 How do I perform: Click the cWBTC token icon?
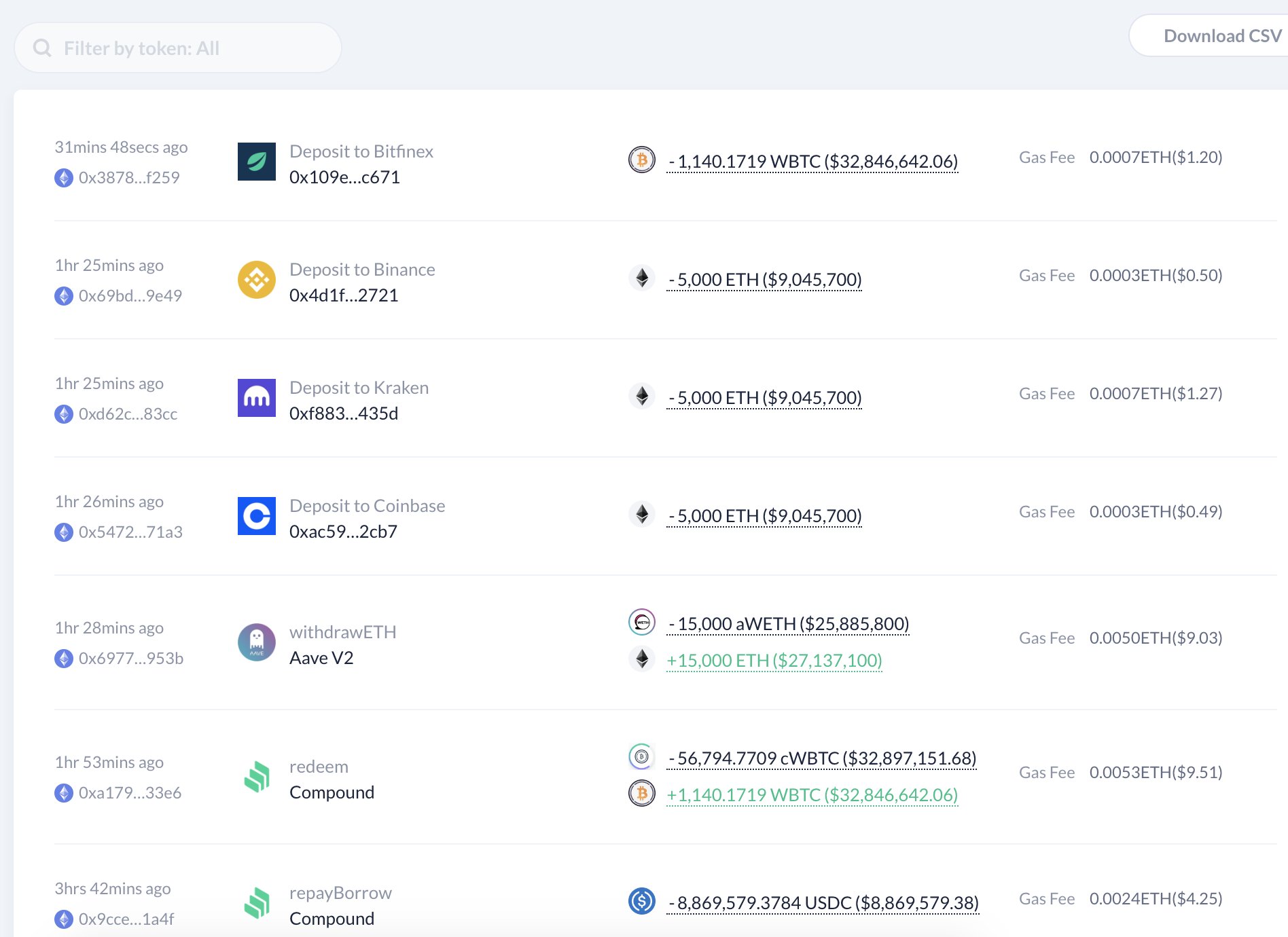pos(641,756)
